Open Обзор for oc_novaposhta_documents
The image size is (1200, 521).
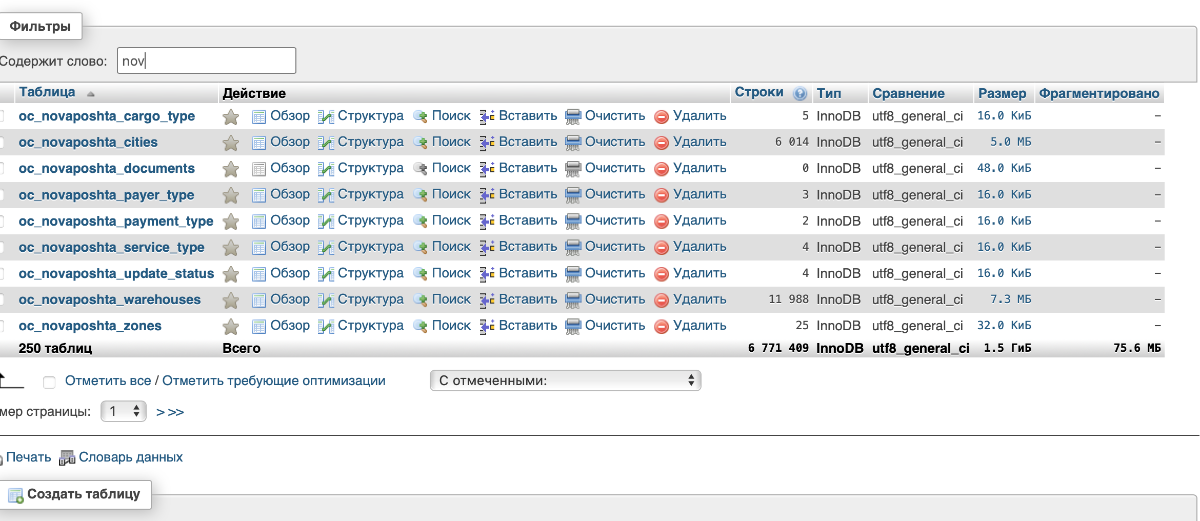coord(281,168)
